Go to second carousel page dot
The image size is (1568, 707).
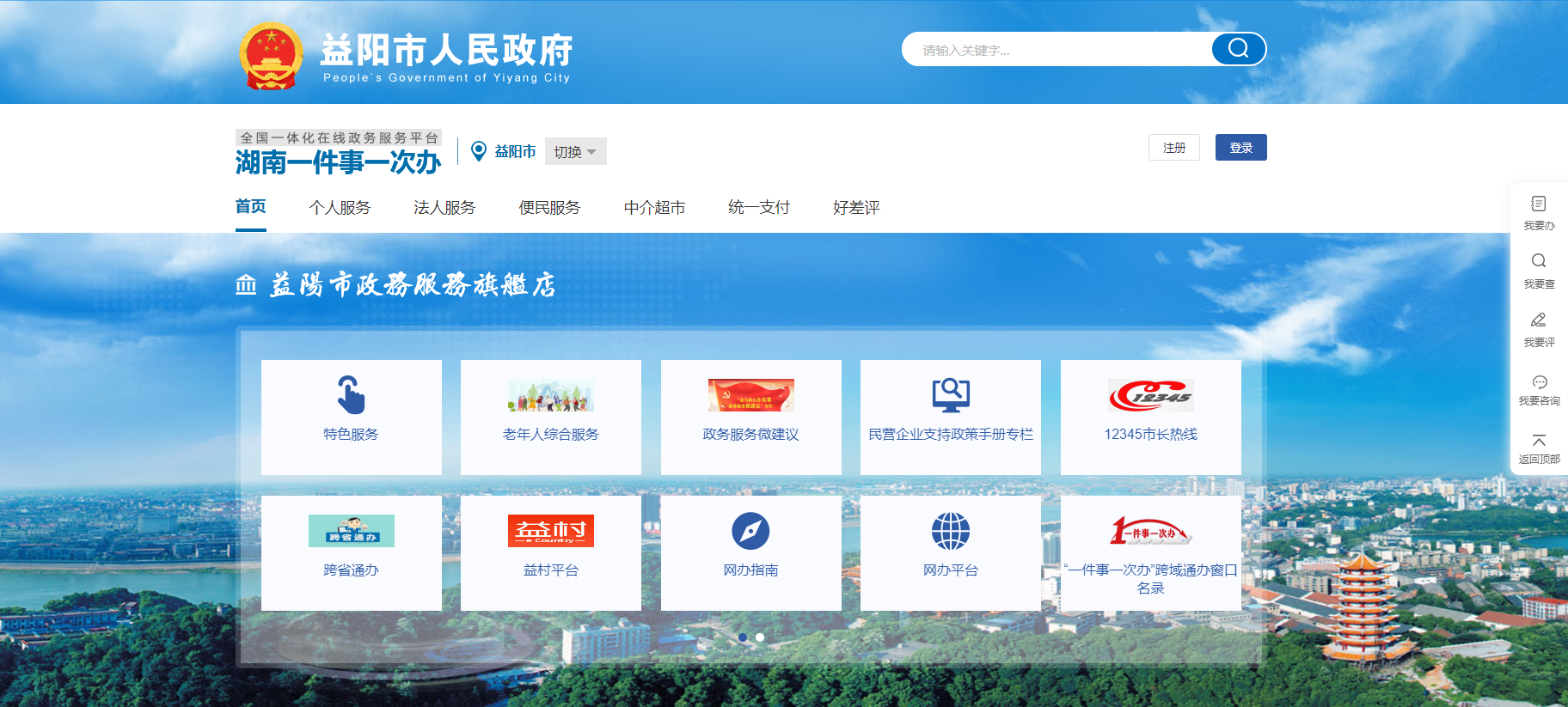[x=760, y=637]
